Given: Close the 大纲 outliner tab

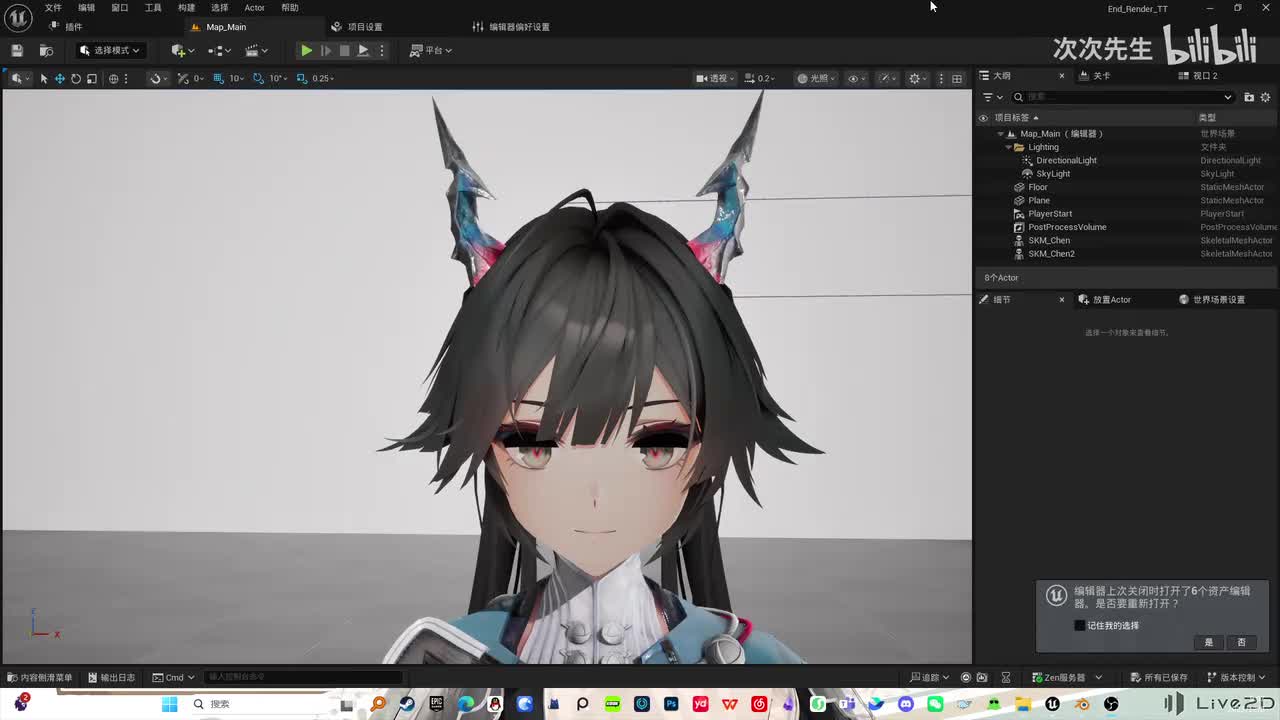Looking at the screenshot, I should point(1062,76).
